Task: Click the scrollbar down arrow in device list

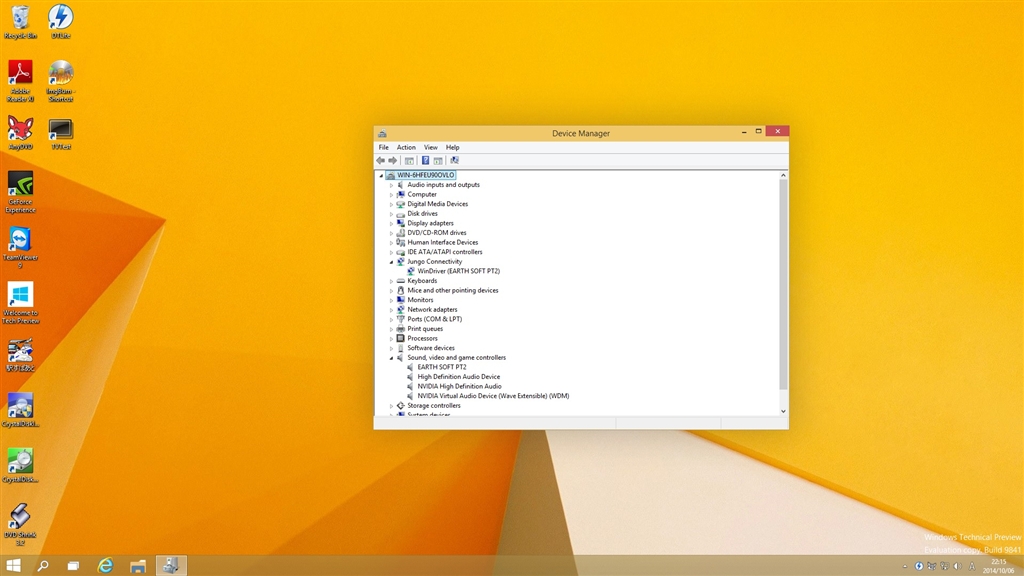Action: pyautogui.click(x=783, y=411)
